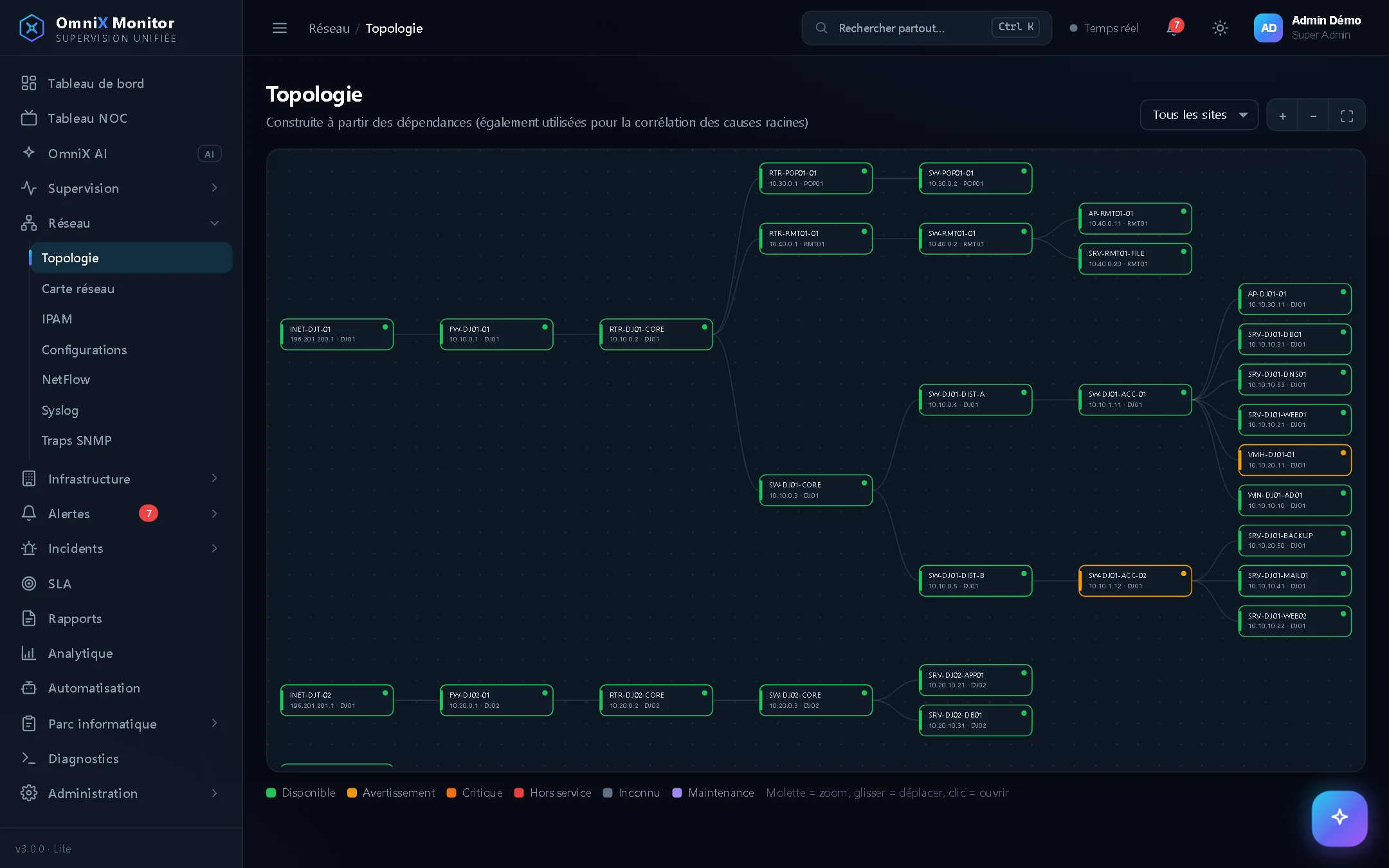Click the Disponible green legend swatch
This screenshot has height=868, width=1389.
pyautogui.click(x=271, y=793)
